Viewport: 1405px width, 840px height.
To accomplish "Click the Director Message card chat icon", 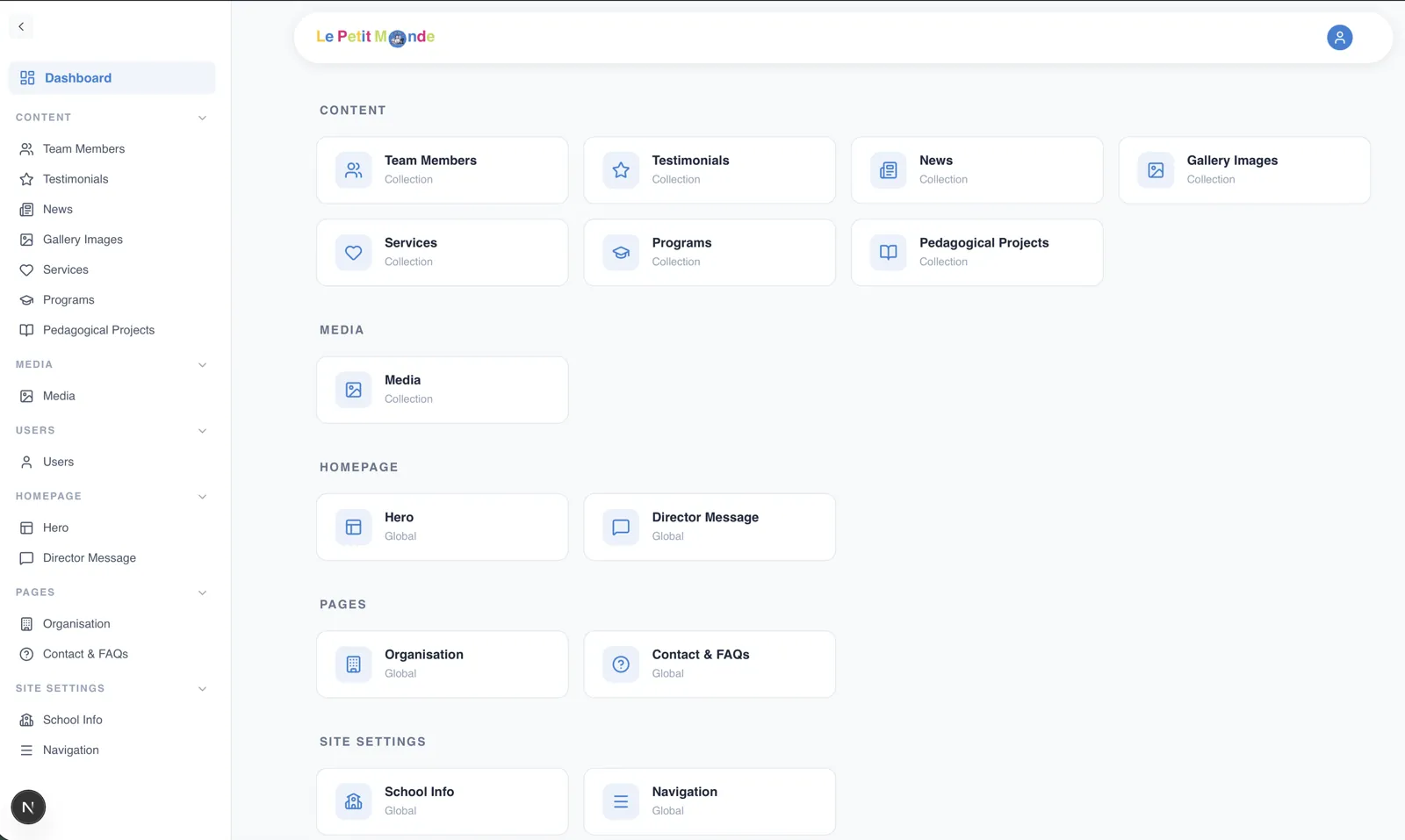I will tap(621, 528).
